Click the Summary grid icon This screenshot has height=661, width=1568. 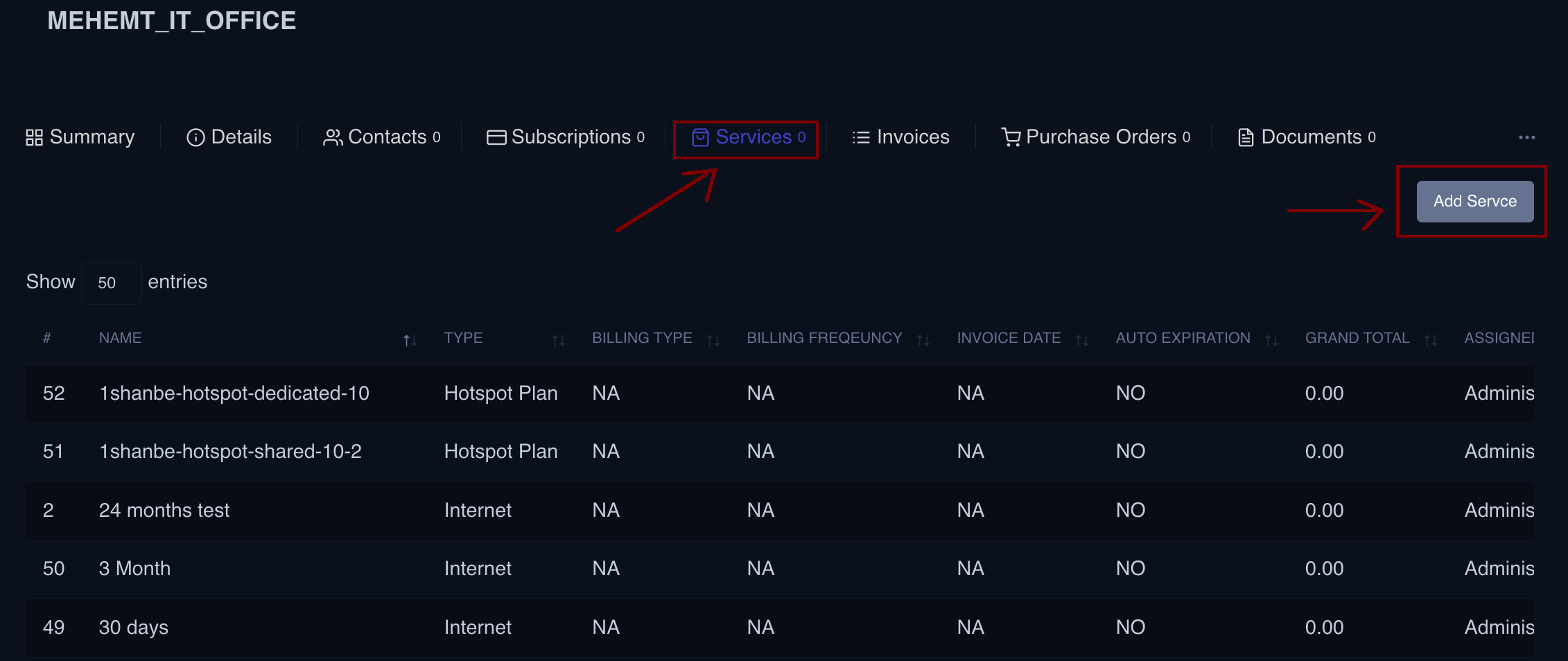[34, 138]
